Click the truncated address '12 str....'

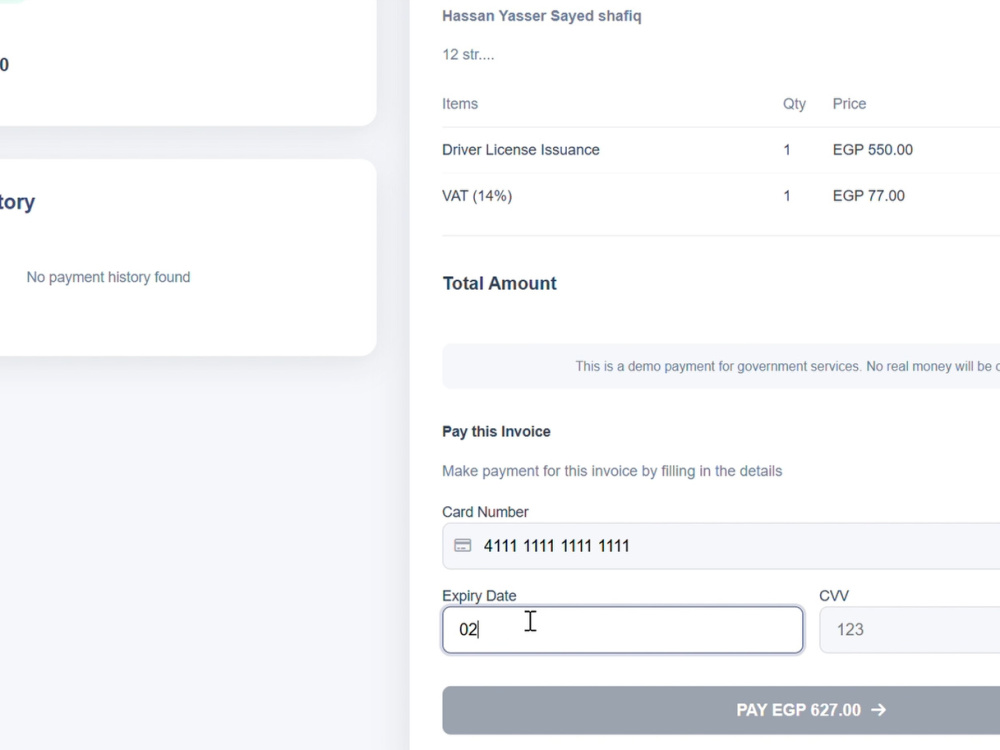pyautogui.click(x=468, y=55)
